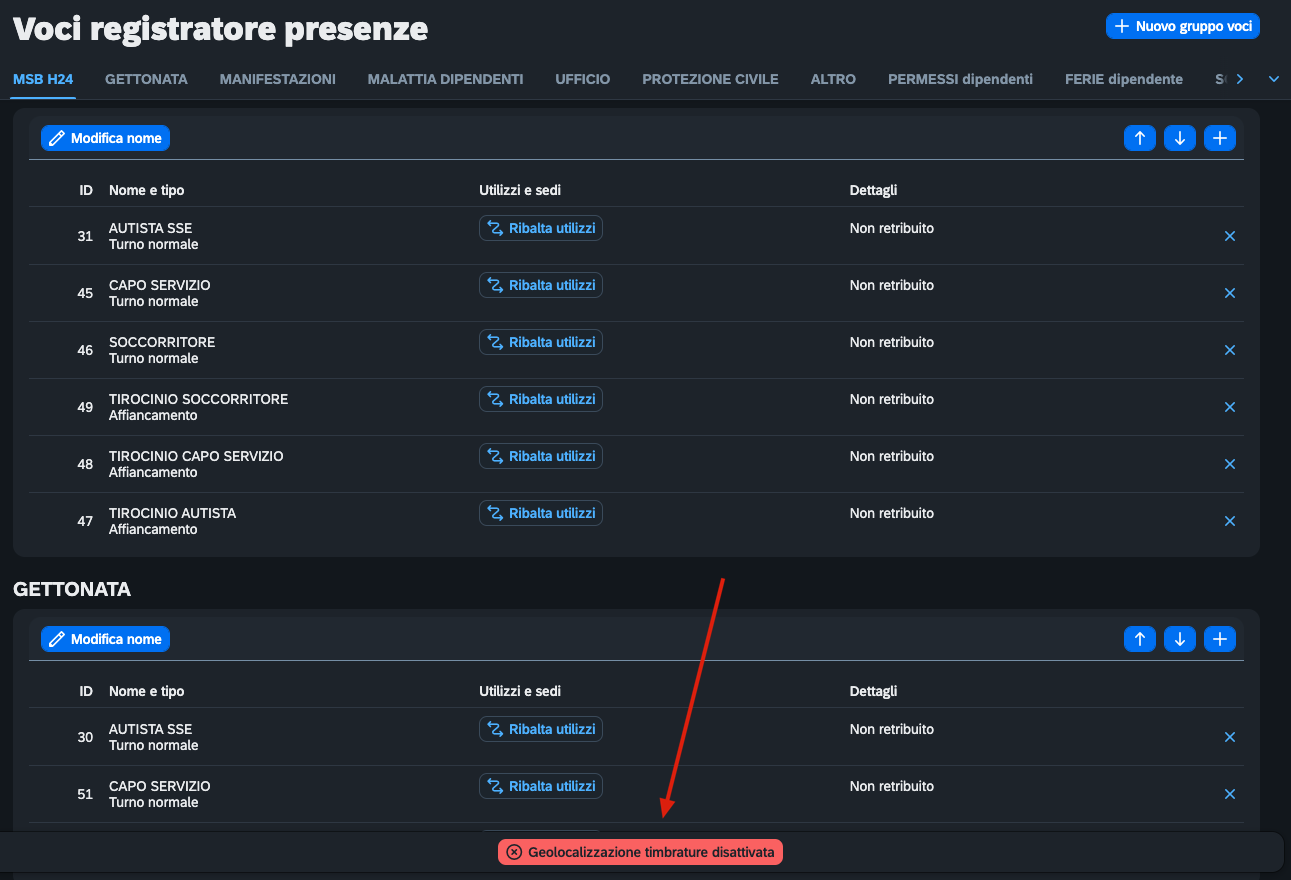Remove CAPO SERVIZIO entry with ID 51
The height and width of the screenshot is (880, 1291).
pos(1230,794)
